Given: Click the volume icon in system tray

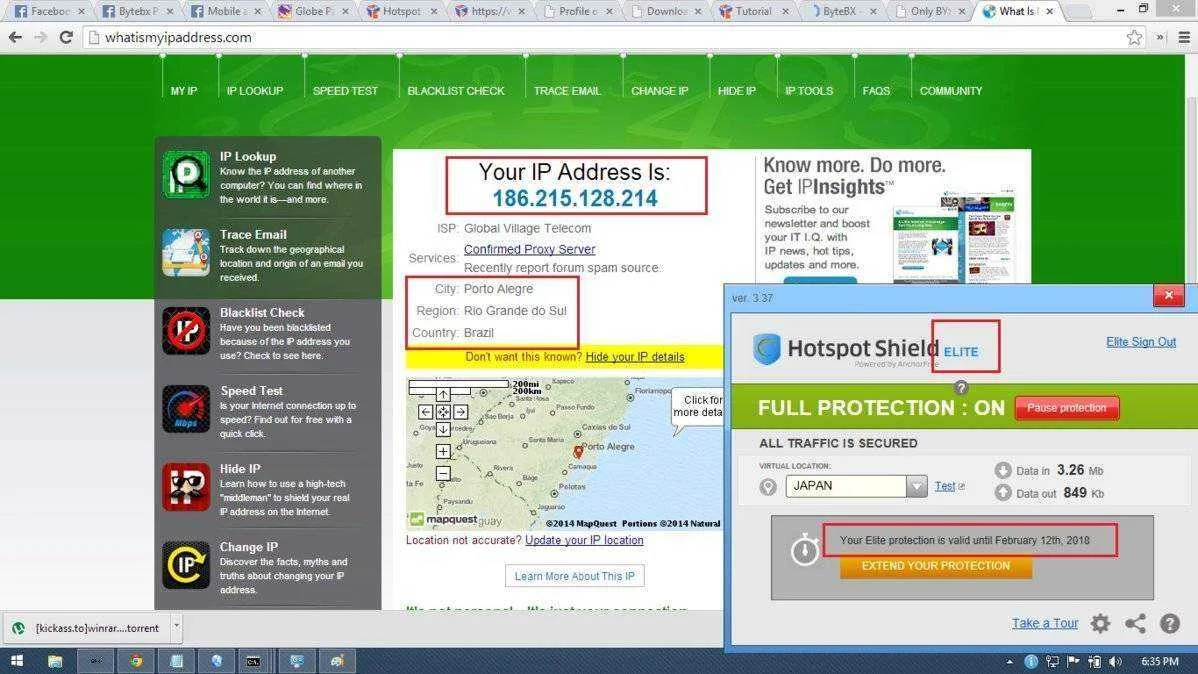Looking at the screenshot, I should tap(1115, 662).
